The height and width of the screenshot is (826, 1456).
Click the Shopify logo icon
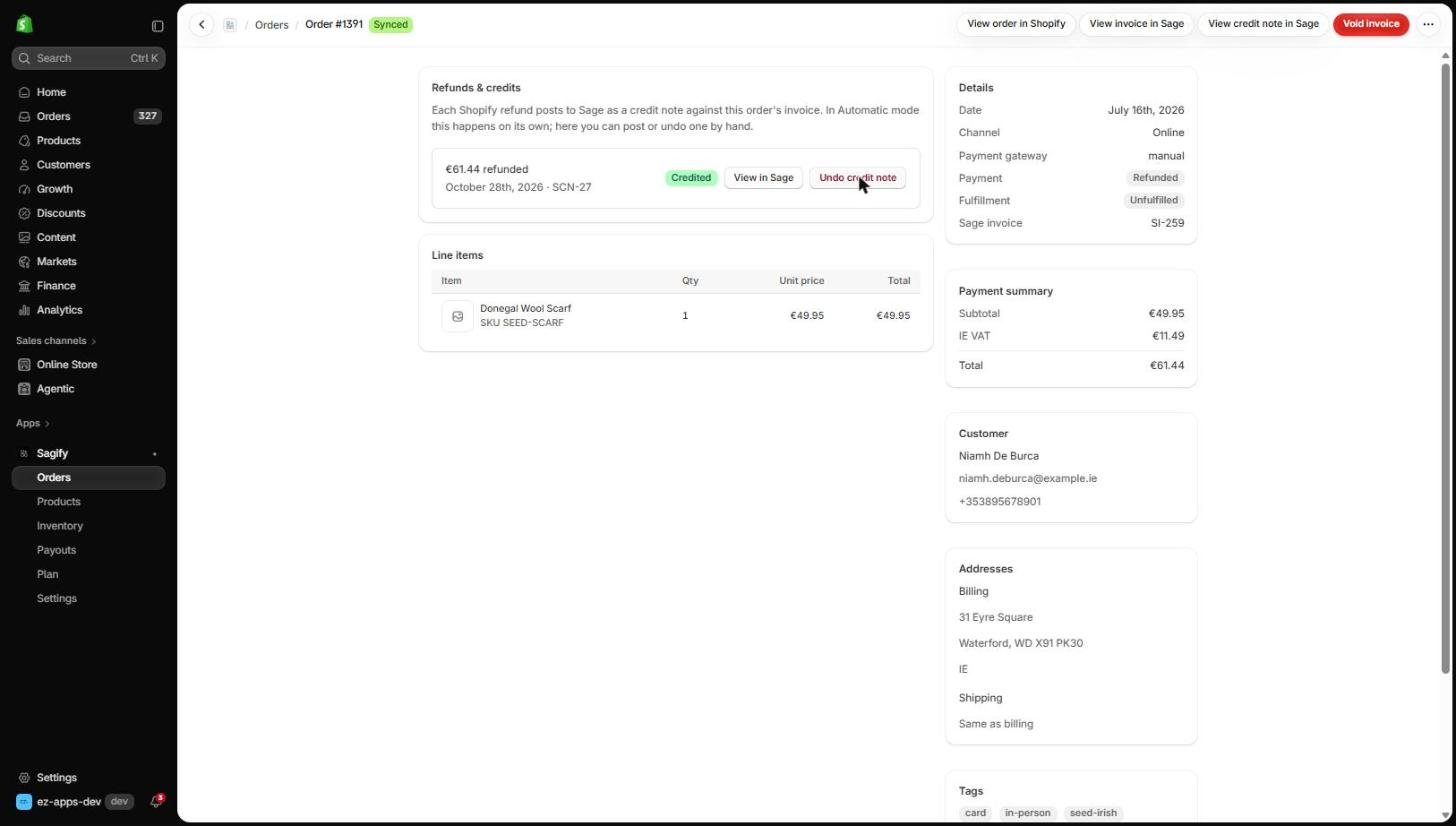coord(24,25)
